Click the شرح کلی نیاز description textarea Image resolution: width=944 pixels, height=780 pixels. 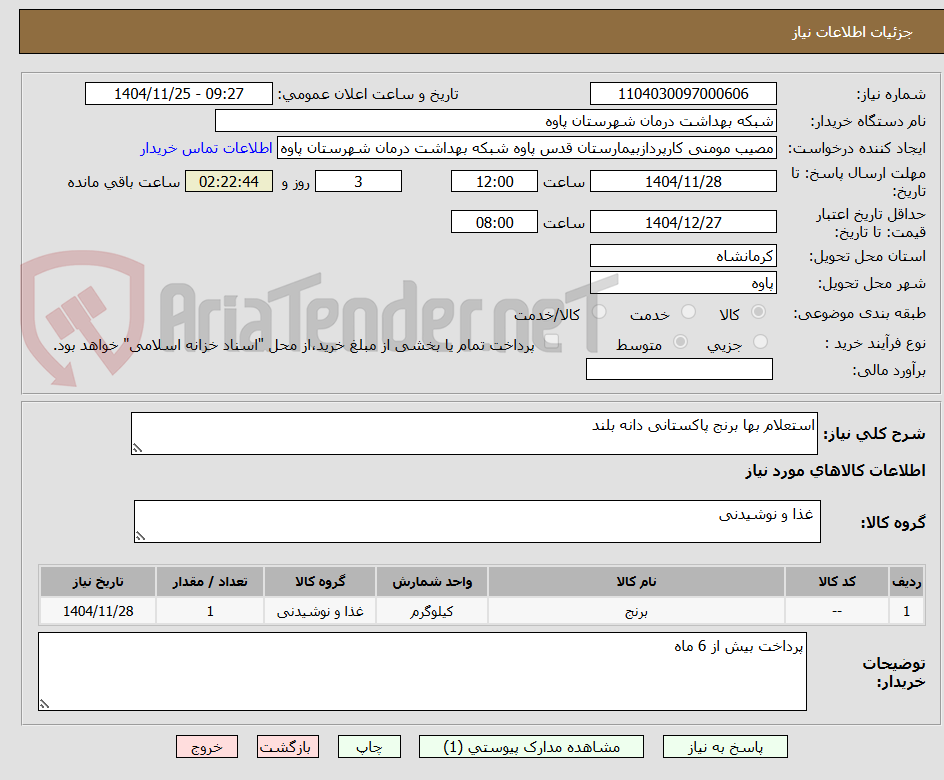pos(474,433)
